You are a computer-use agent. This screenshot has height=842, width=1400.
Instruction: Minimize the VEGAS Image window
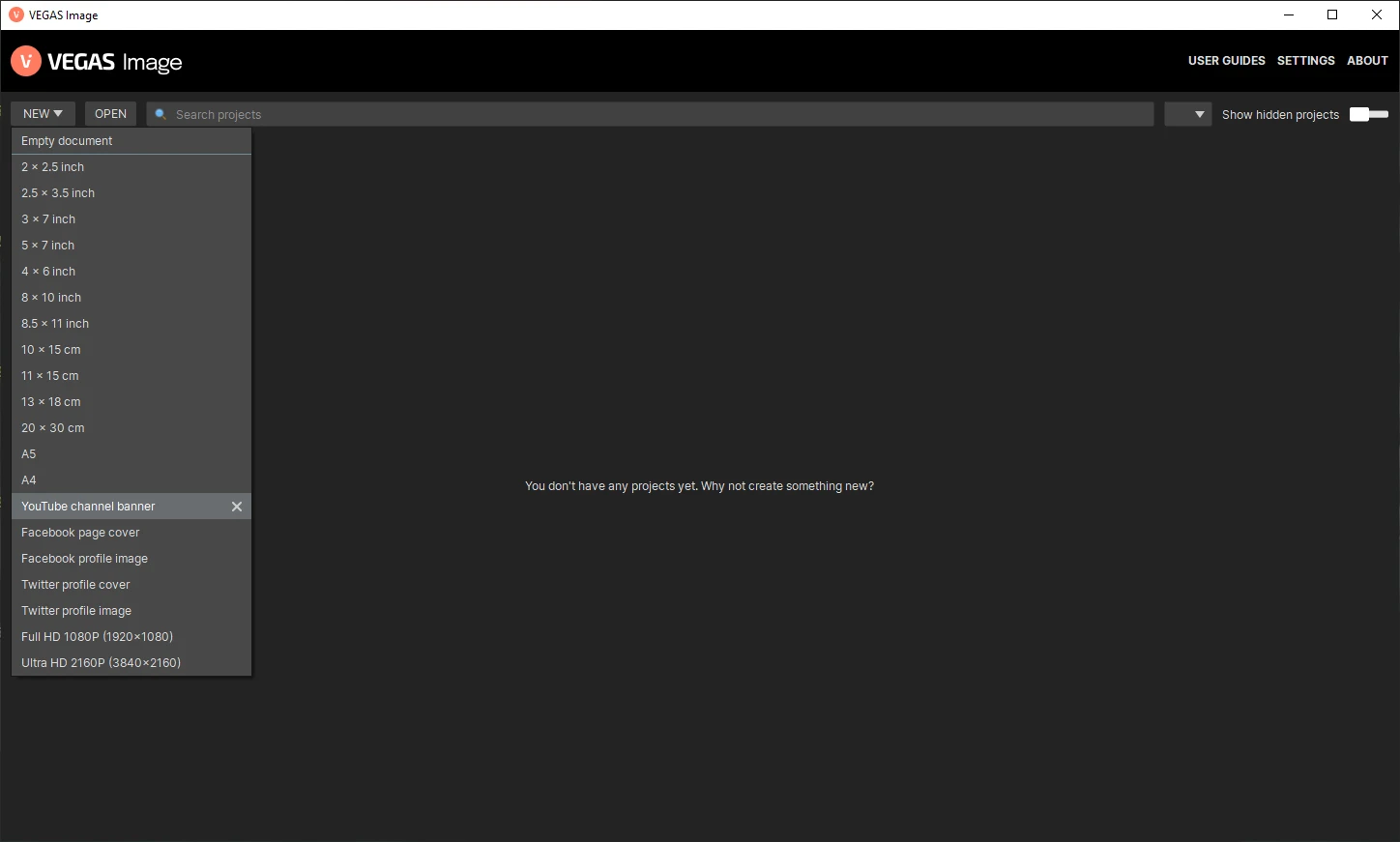pos(1289,15)
